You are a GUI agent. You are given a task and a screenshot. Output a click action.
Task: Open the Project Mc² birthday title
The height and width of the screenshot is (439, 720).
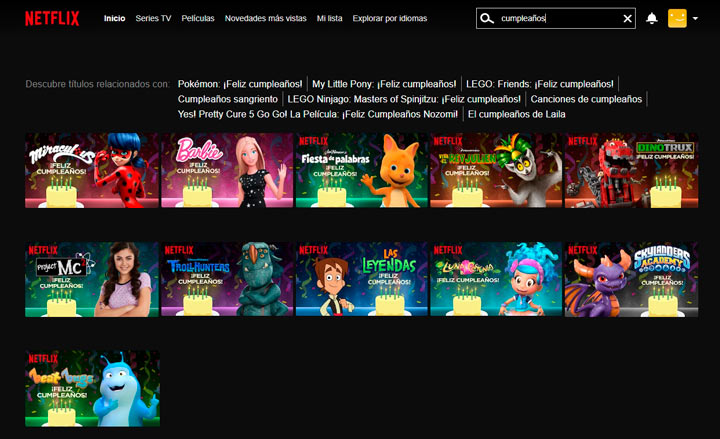92,280
